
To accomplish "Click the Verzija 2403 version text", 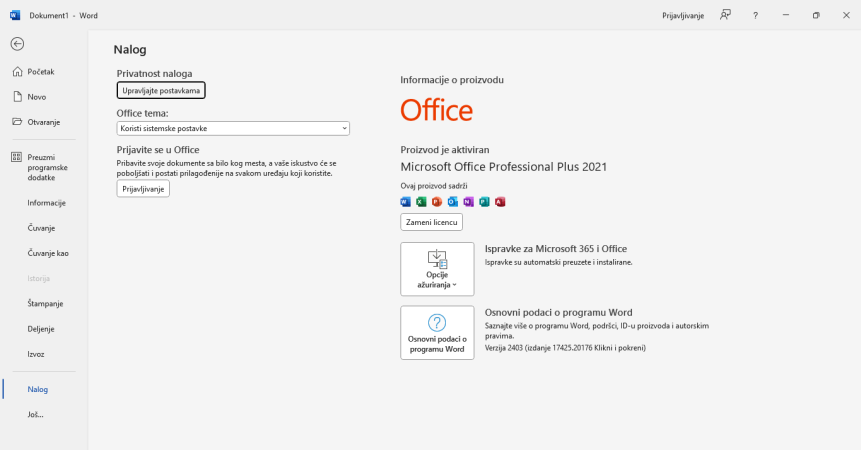I will point(565,348).
